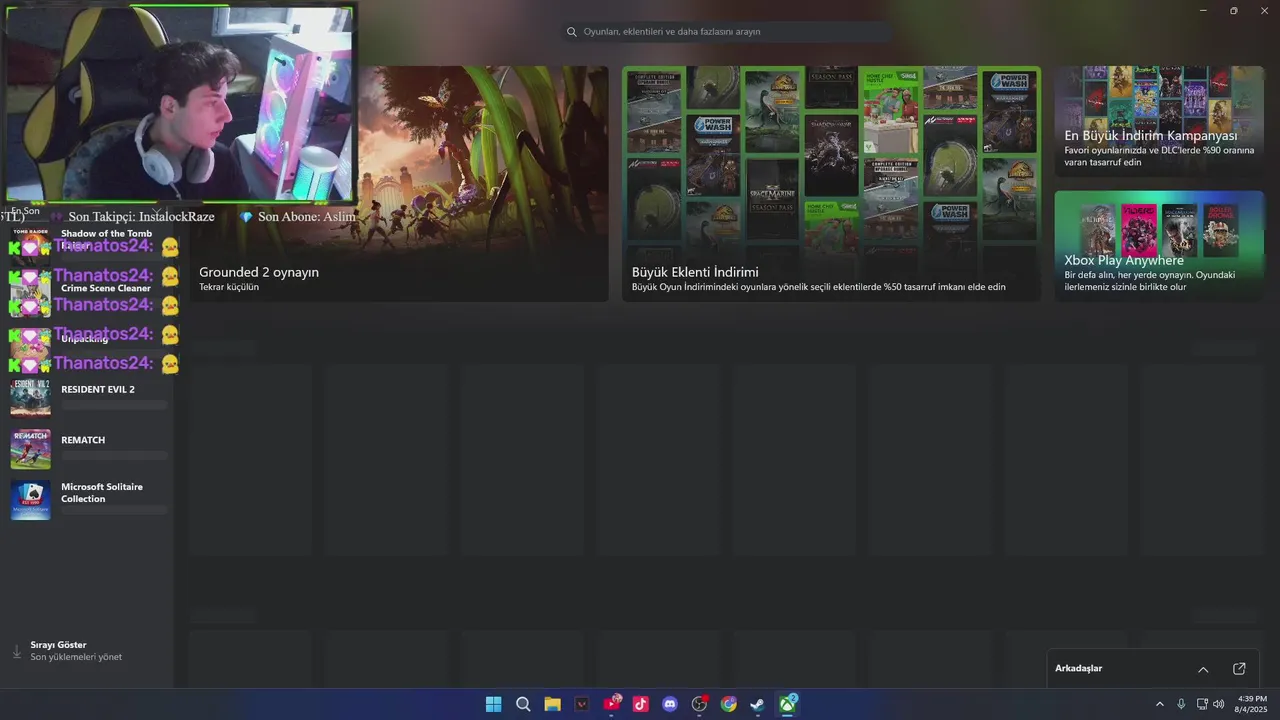Minimize the Xbox app window

[x=1204, y=10]
